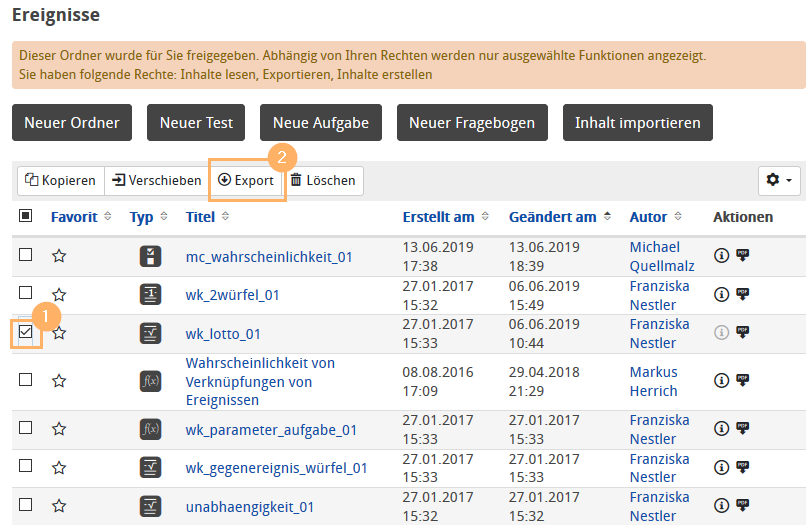Check the unabhaengigkeit_01 row checkbox
Viewport: 808px width, 525px height.
point(26,505)
